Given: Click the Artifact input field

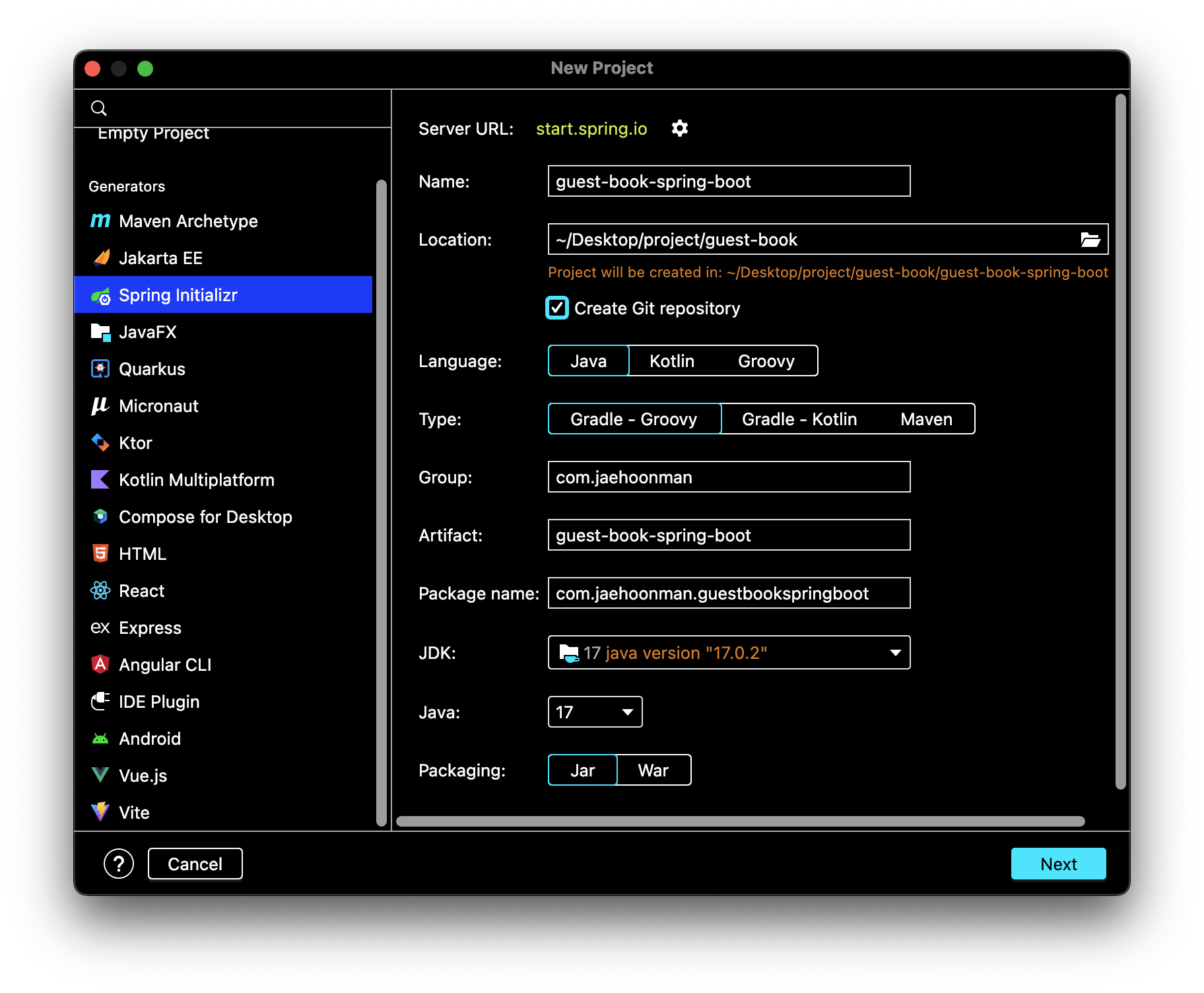Looking at the screenshot, I should pos(729,535).
